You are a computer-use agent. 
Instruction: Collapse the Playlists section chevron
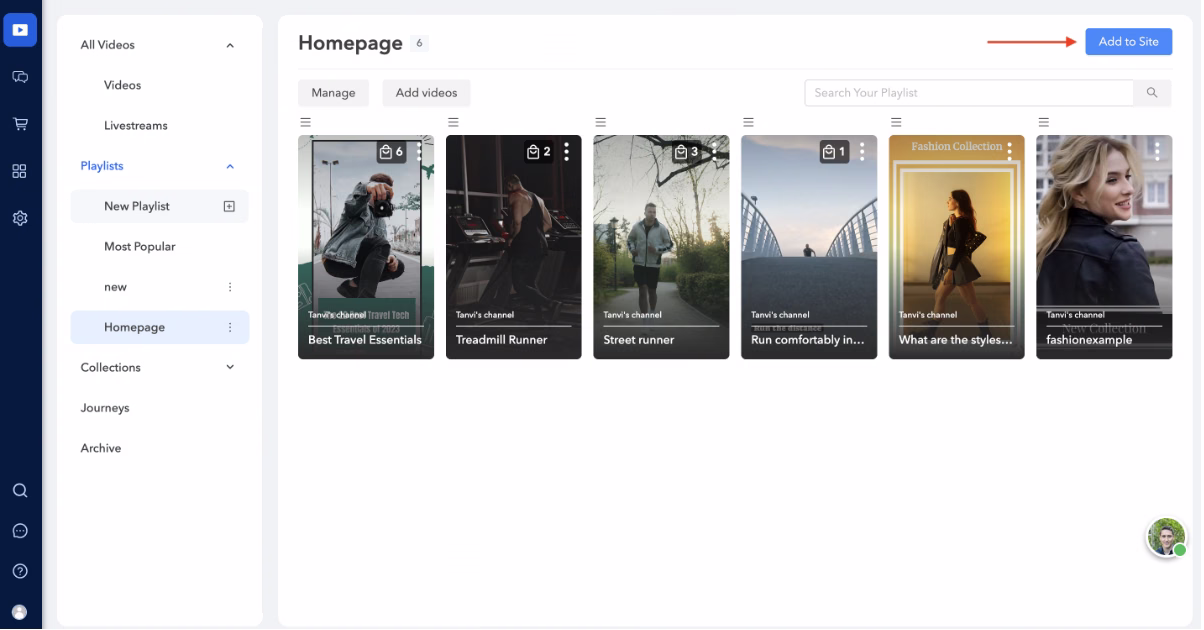(x=230, y=166)
